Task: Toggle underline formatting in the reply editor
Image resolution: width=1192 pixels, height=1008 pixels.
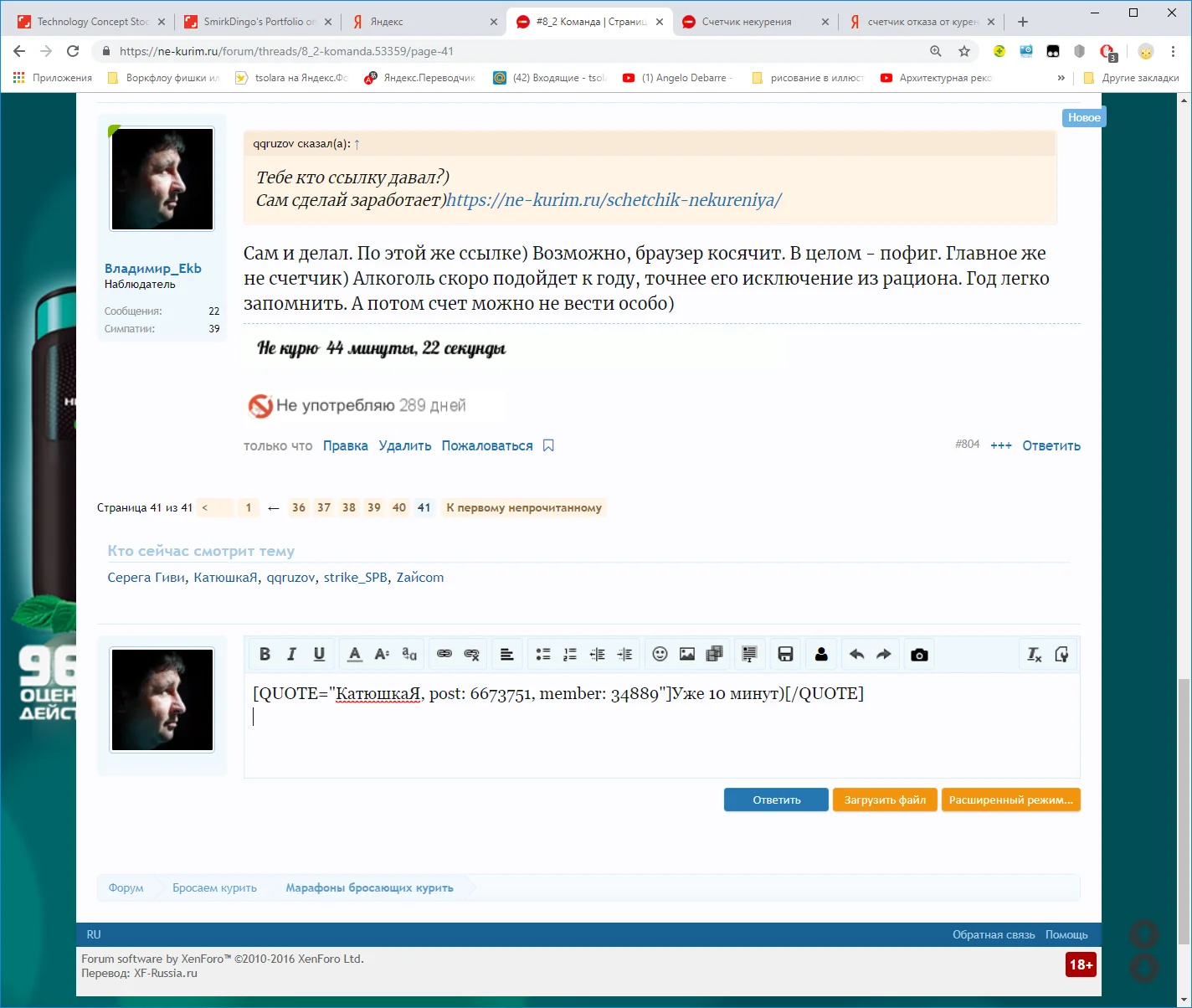Action: [319, 655]
